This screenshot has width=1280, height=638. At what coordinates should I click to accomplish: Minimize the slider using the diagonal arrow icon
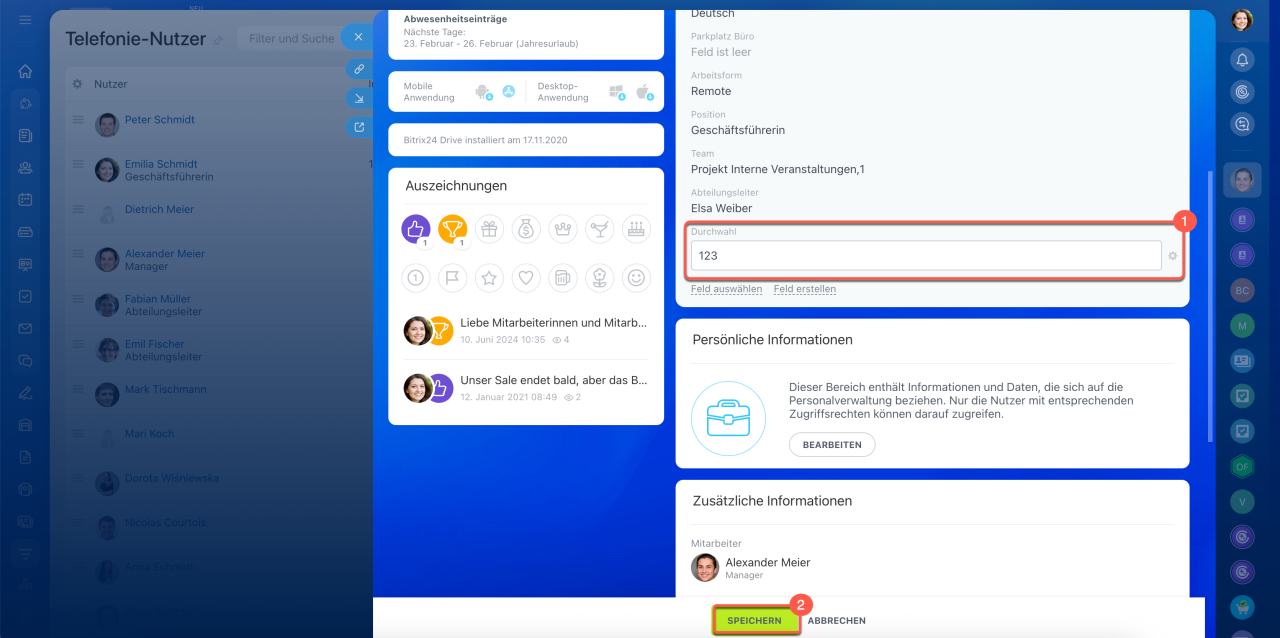[358, 98]
